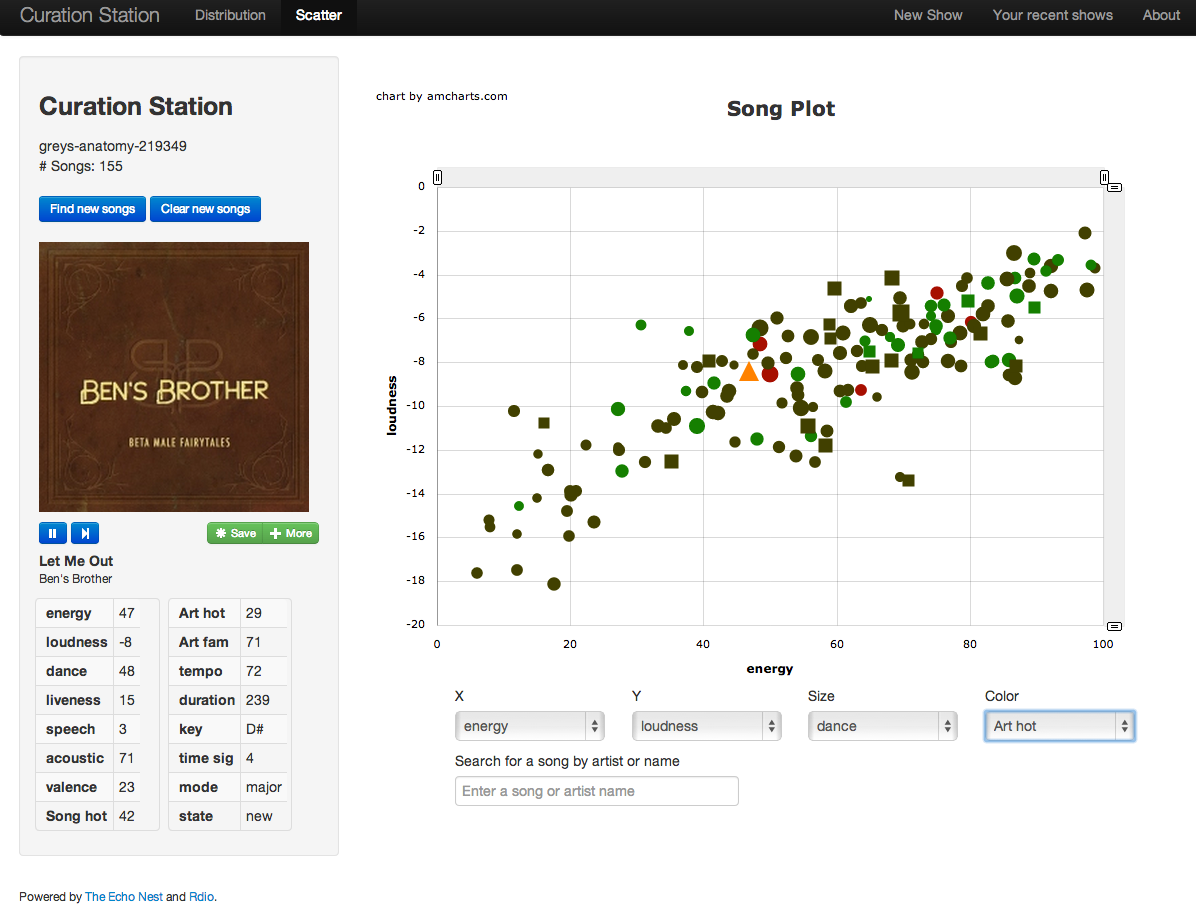Switch to the Distribution tab
Image resolution: width=1196 pixels, height=915 pixels.
coord(230,15)
